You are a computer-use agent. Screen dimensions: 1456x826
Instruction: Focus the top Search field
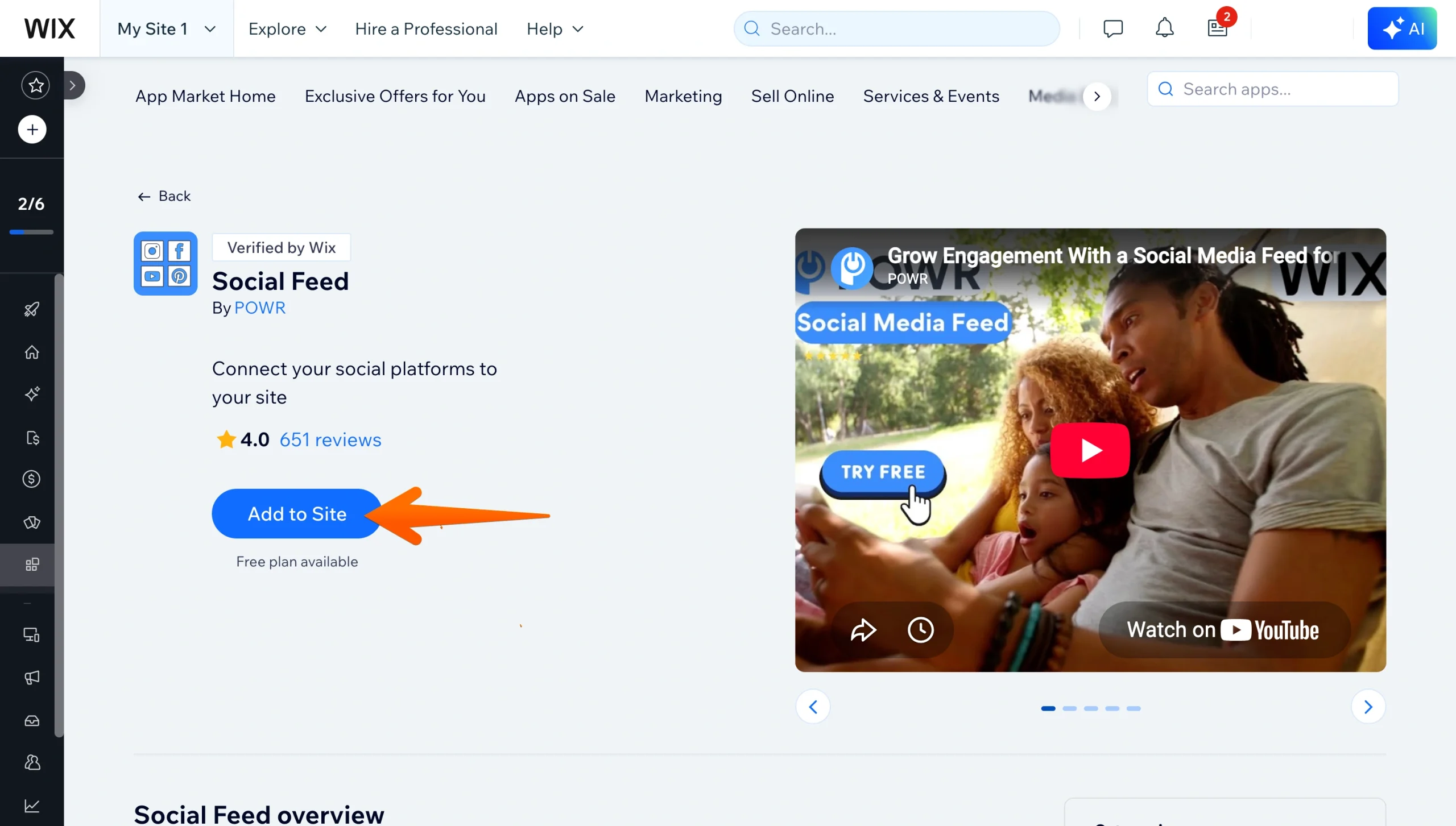click(896, 28)
